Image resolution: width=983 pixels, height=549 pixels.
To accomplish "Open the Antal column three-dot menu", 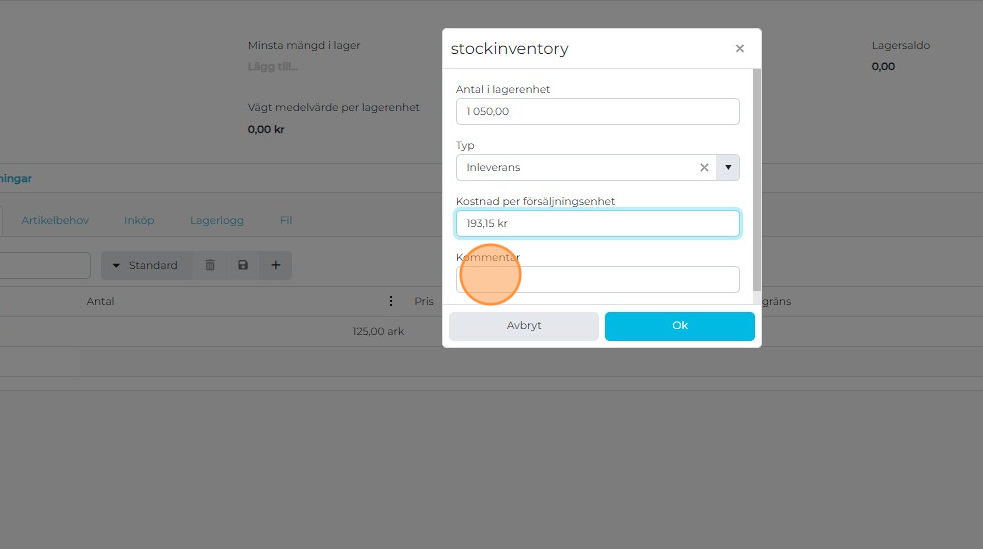I will pyautogui.click(x=391, y=301).
